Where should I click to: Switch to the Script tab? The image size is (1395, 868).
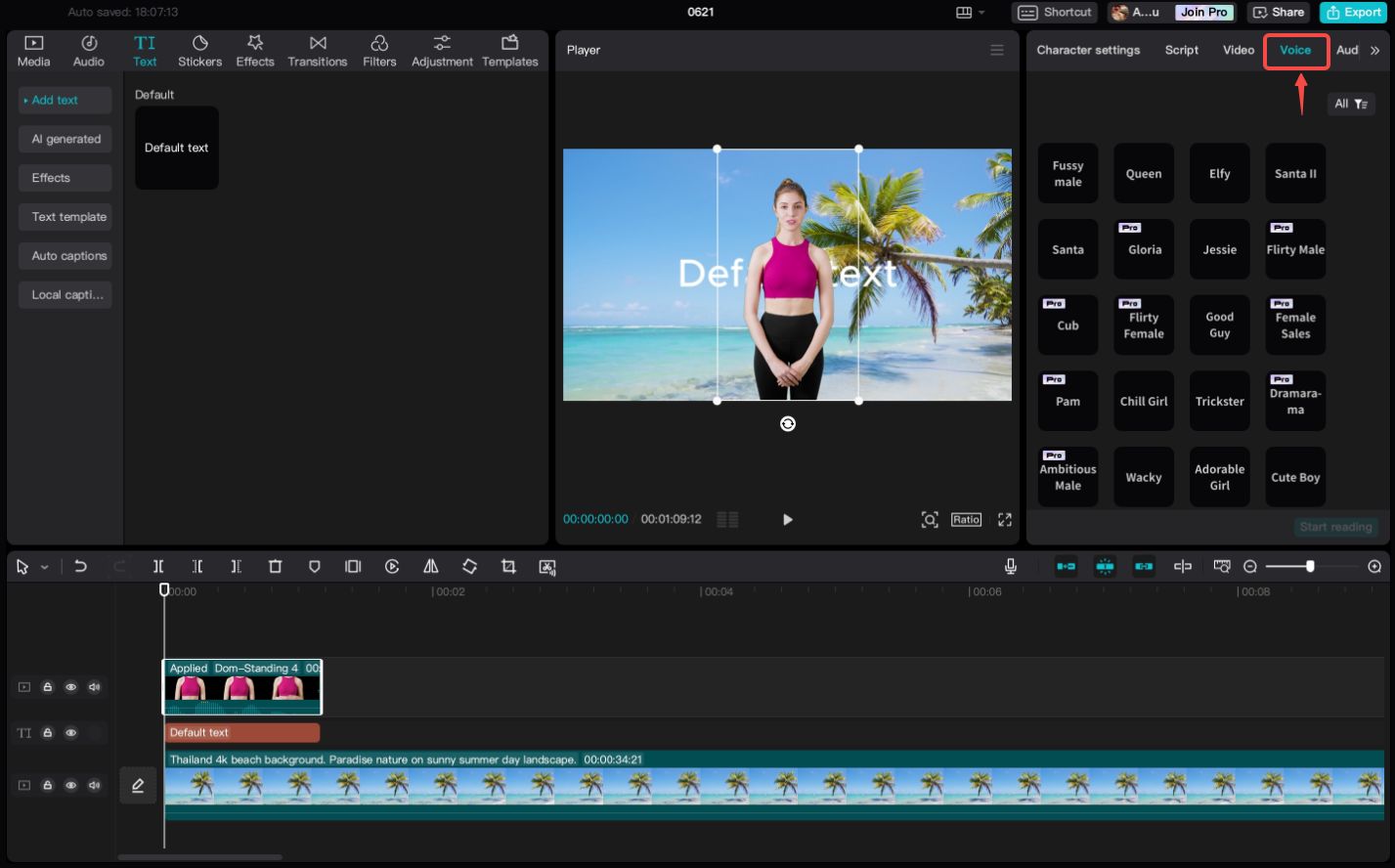[x=1181, y=50]
